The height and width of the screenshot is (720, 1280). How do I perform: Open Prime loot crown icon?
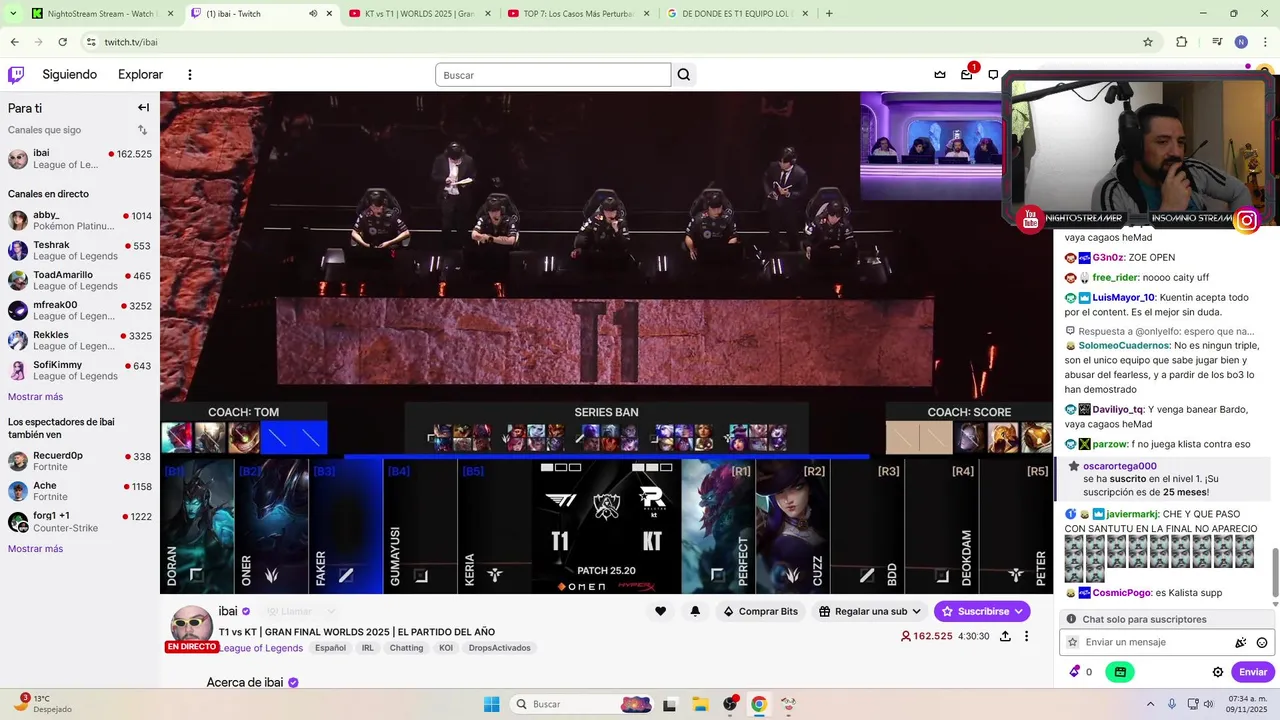tap(940, 75)
